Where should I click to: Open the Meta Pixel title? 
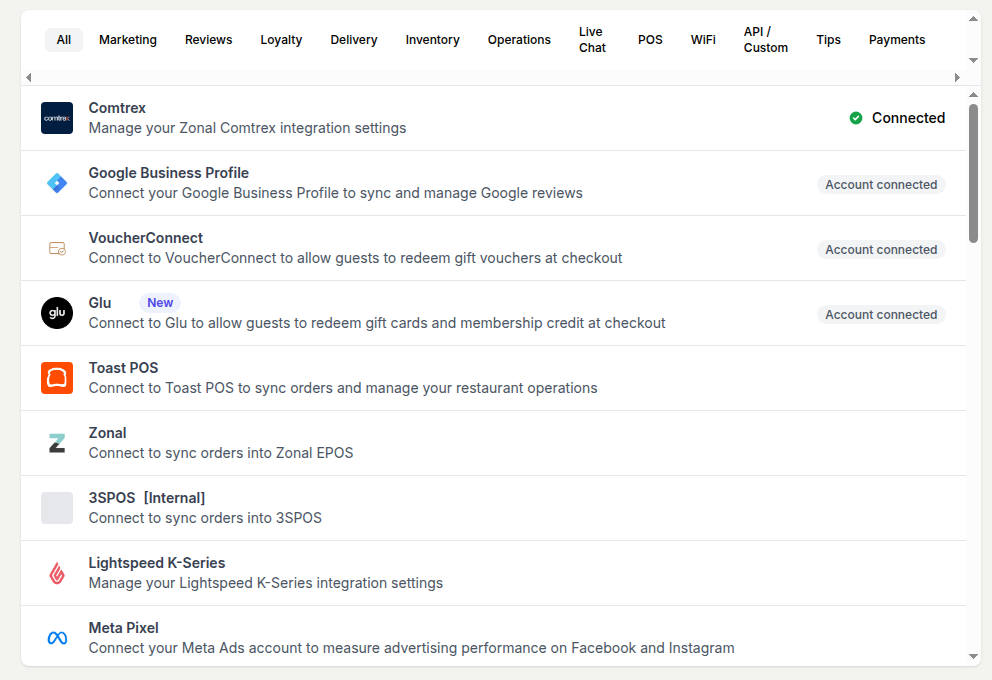[123, 628]
